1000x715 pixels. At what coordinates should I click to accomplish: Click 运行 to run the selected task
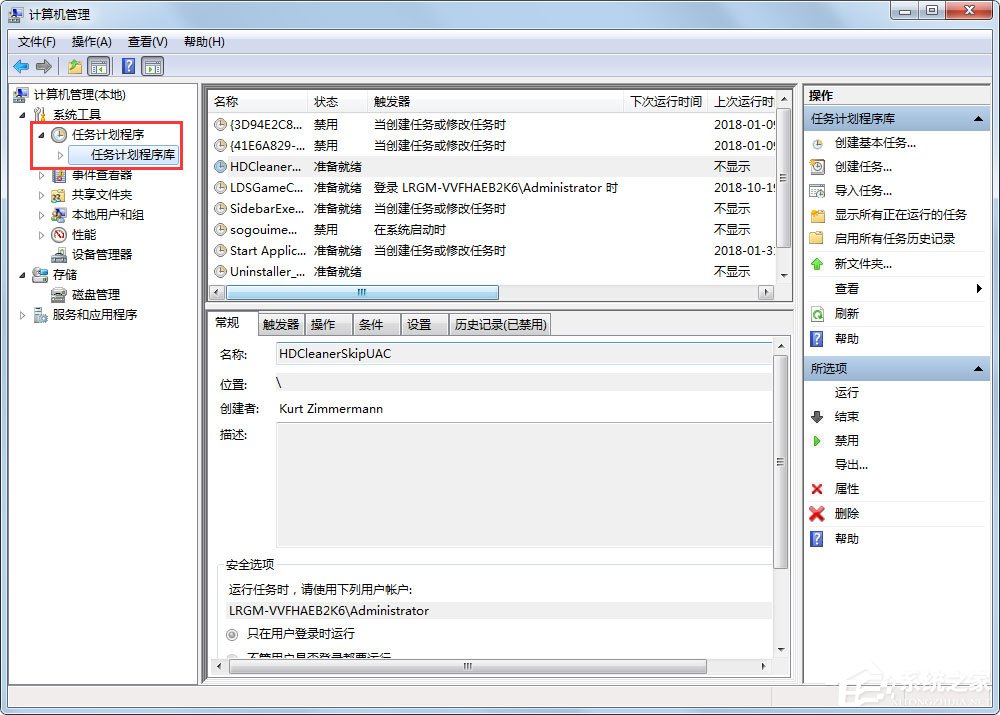(x=846, y=392)
